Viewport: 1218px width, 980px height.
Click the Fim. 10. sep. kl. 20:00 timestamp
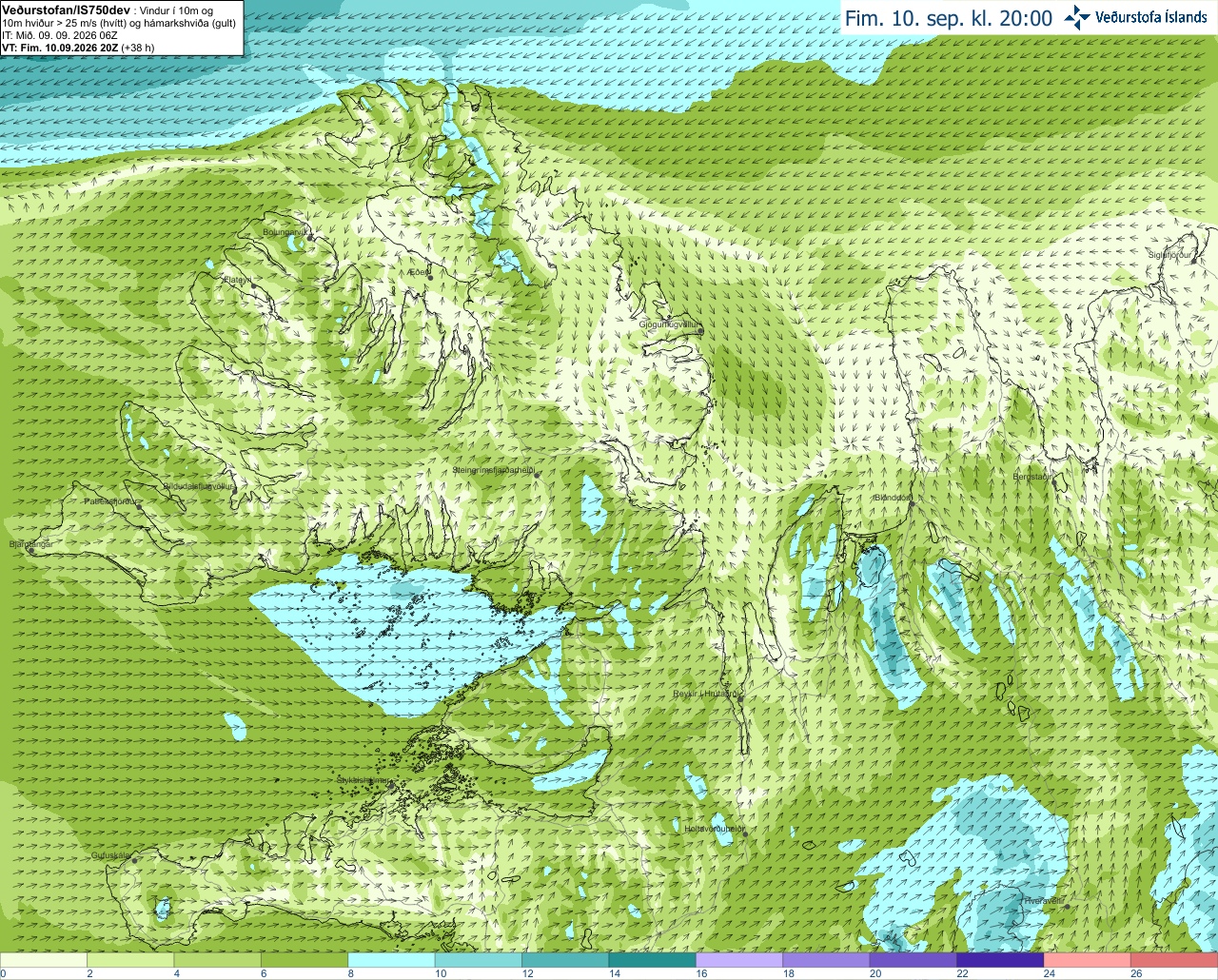[x=949, y=18]
